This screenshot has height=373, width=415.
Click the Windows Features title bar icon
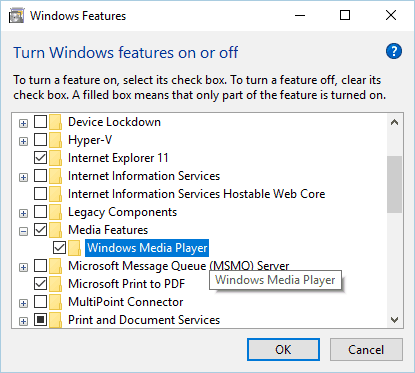16,16
